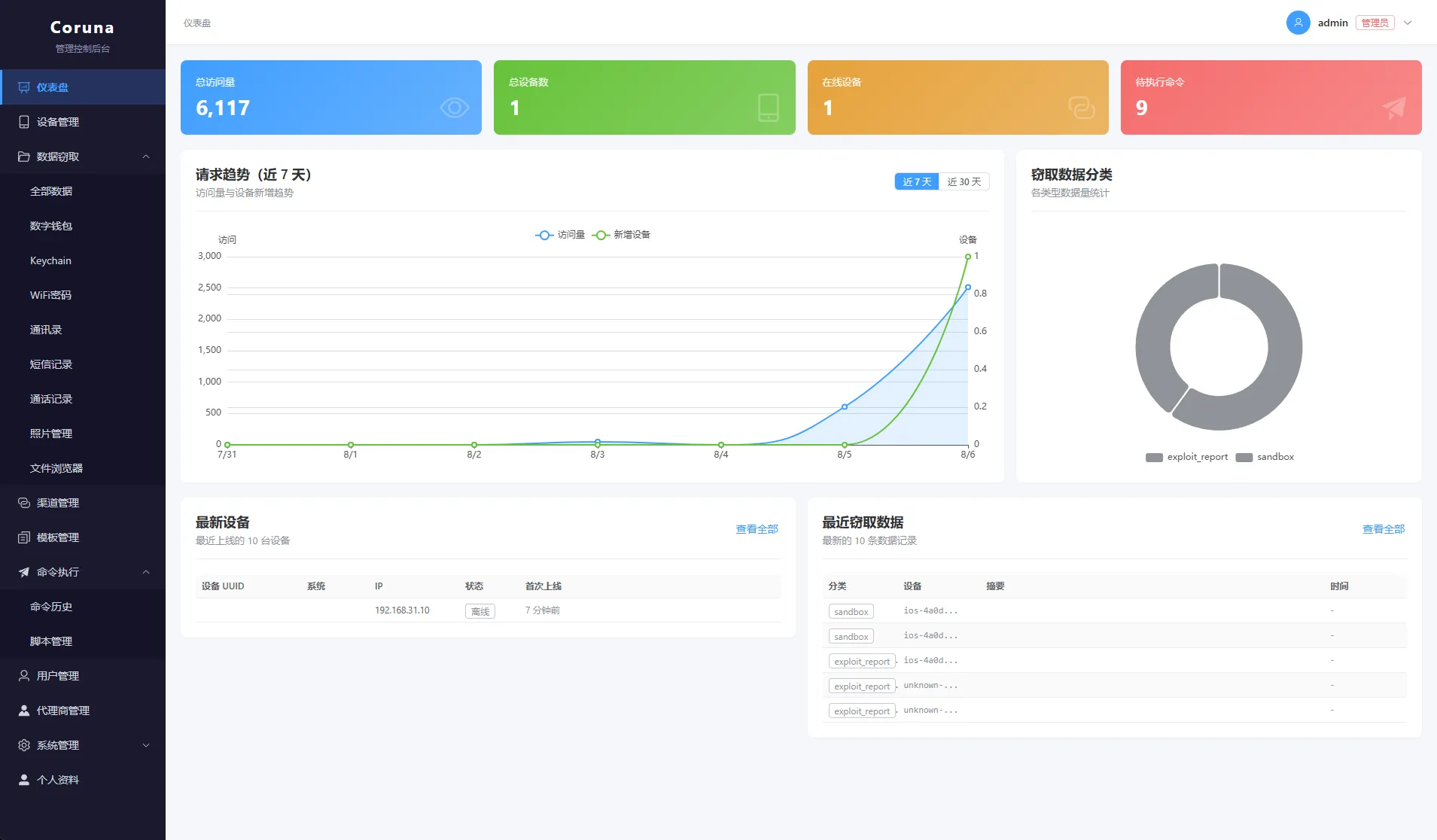Toggle exploit_report in donut chart legend
Image resolution: width=1437 pixels, height=840 pixels.
[1186, 457]
